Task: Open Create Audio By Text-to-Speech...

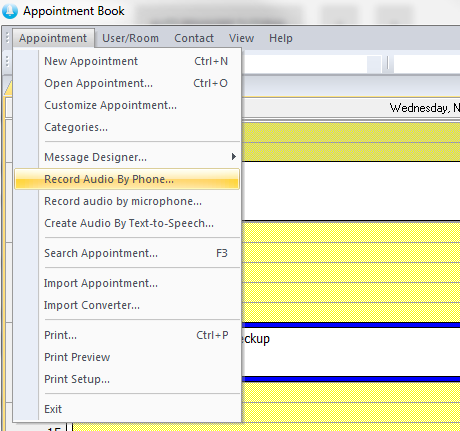Action: coord(127,223)
